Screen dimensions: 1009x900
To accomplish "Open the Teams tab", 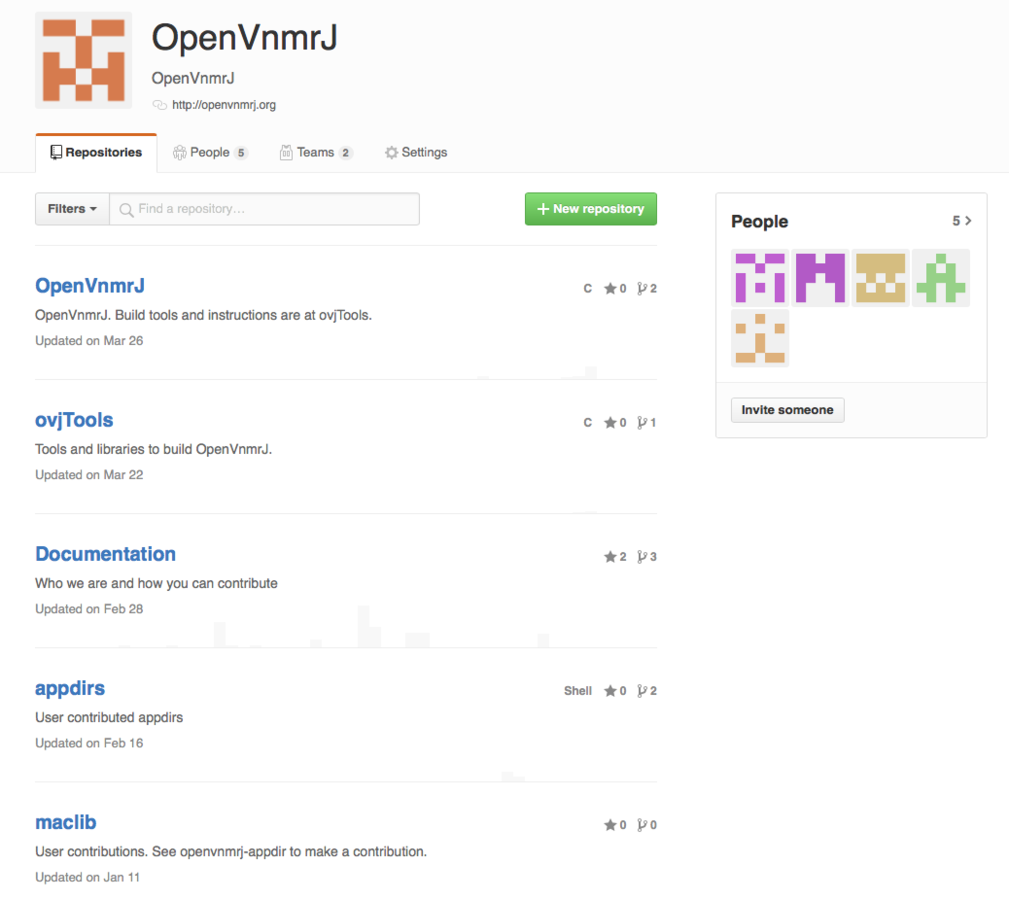I will (315, 152).
